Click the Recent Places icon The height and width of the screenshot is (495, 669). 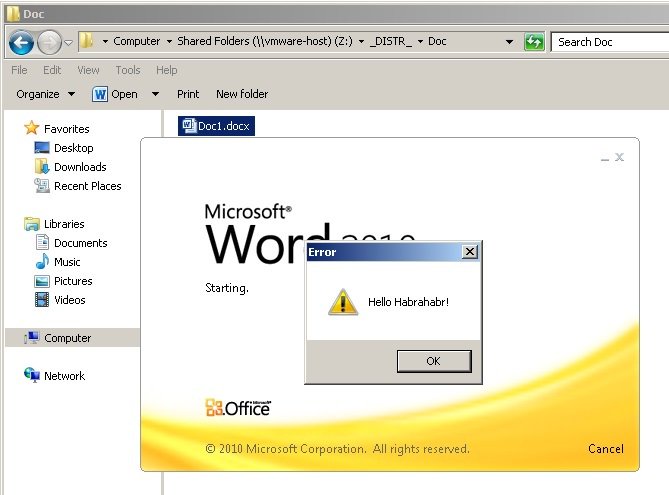click(x=42, y=186)
